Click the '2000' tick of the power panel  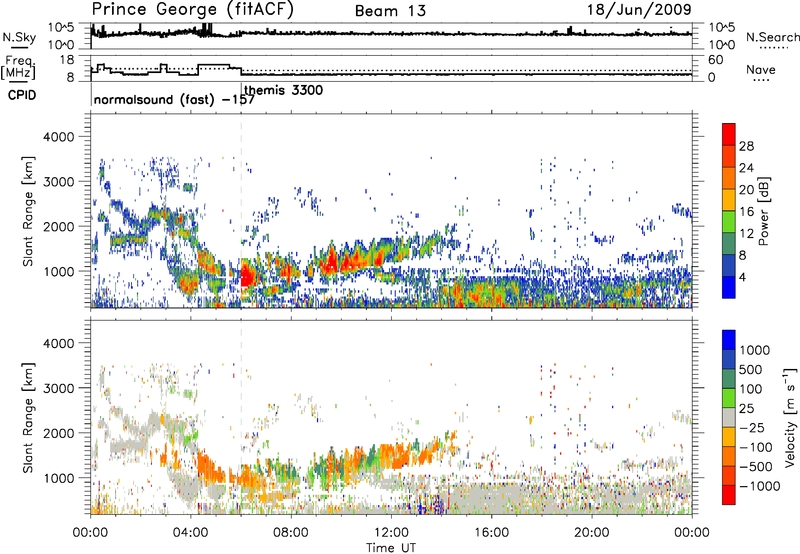[x=58, y=226]
